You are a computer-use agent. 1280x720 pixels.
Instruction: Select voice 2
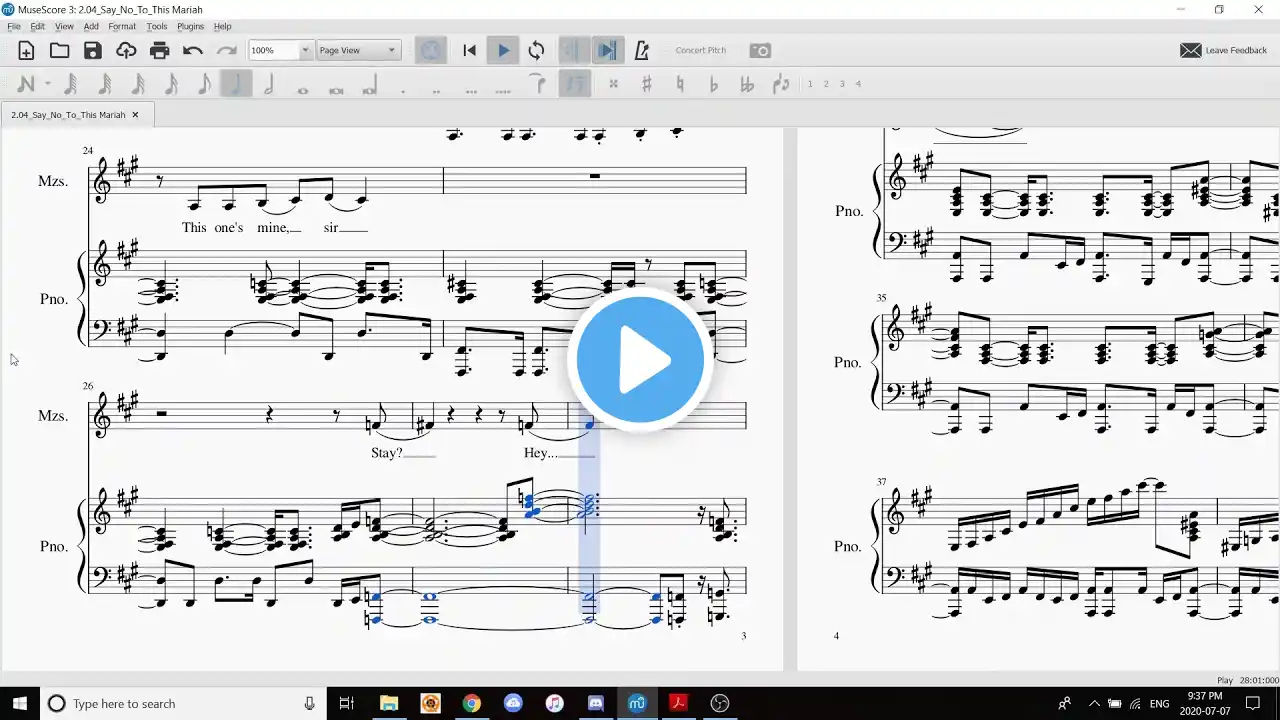826,84
